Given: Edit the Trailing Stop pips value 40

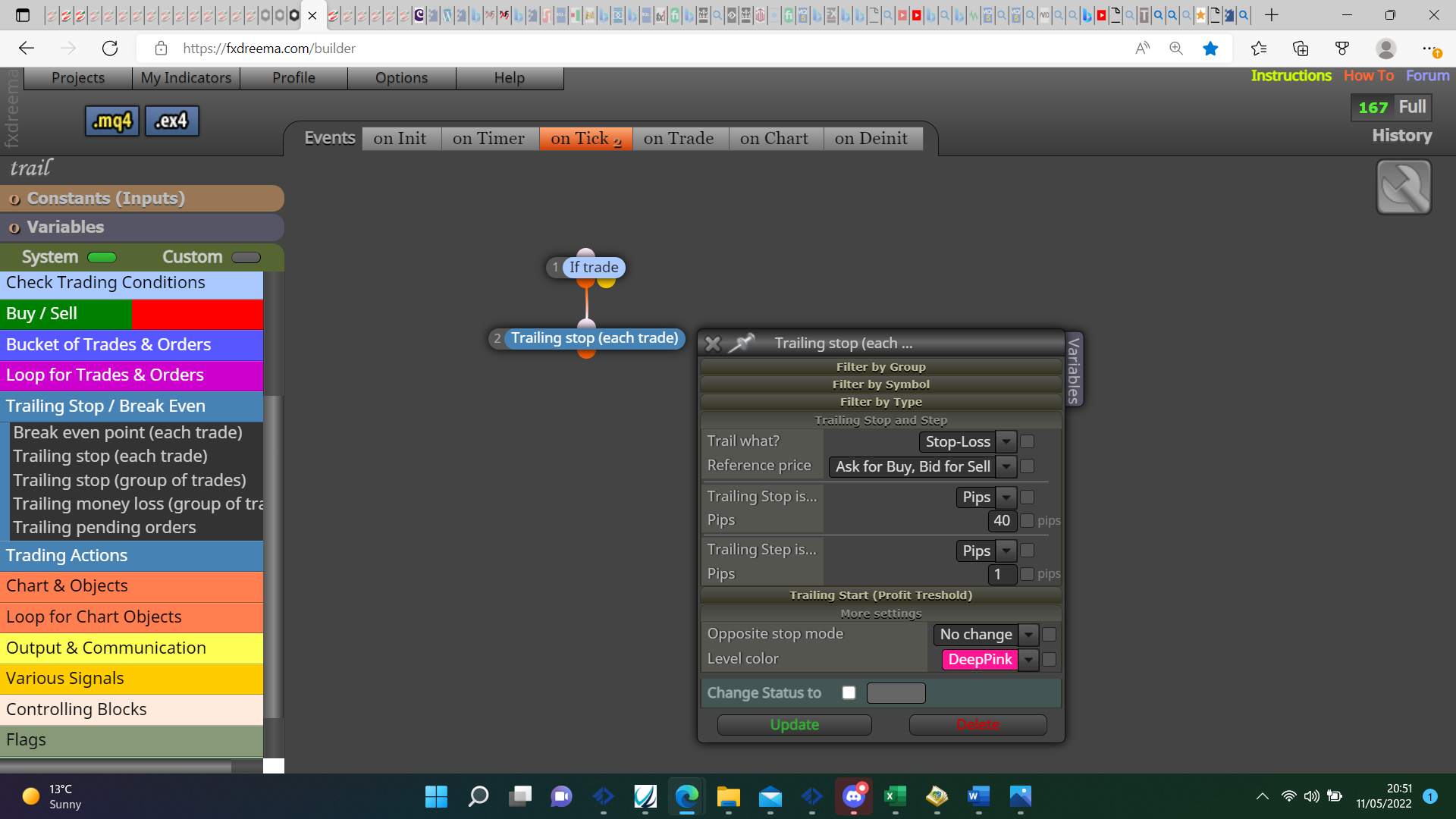Looking at the screenshot, I should point(1002,521).
